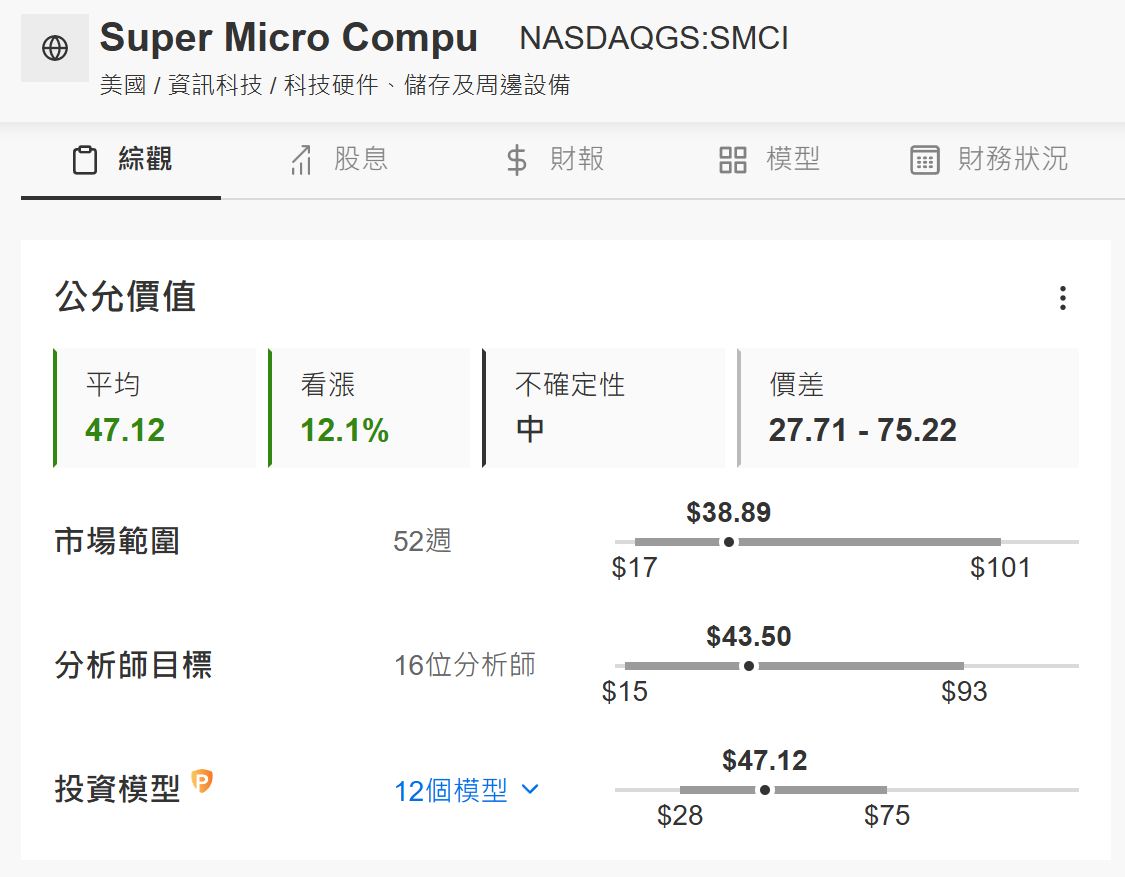This screenshot has width=1125, height=877.
Task: Open the 模型 models tab
Action: tap(768, 159)
